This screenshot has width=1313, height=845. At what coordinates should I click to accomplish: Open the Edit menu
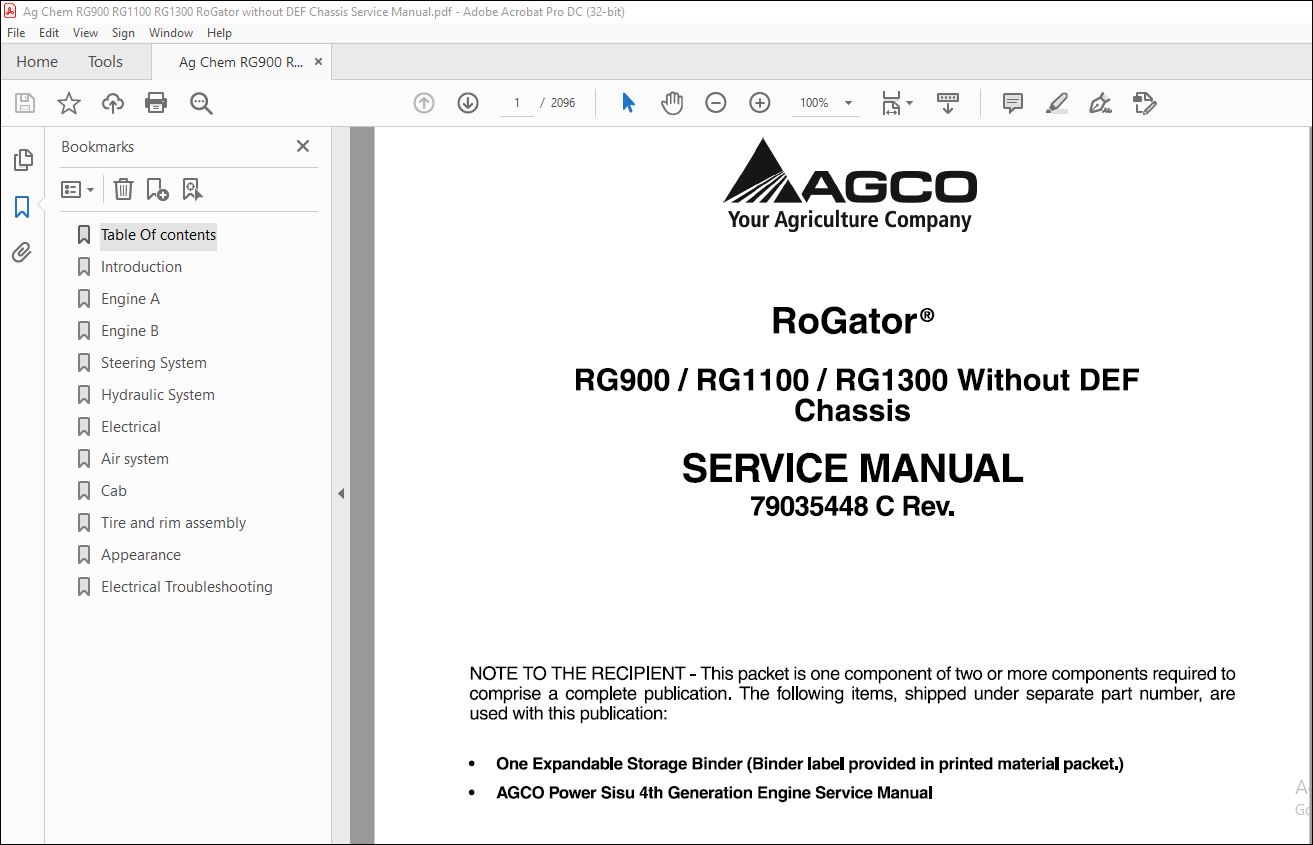(49, 33)
